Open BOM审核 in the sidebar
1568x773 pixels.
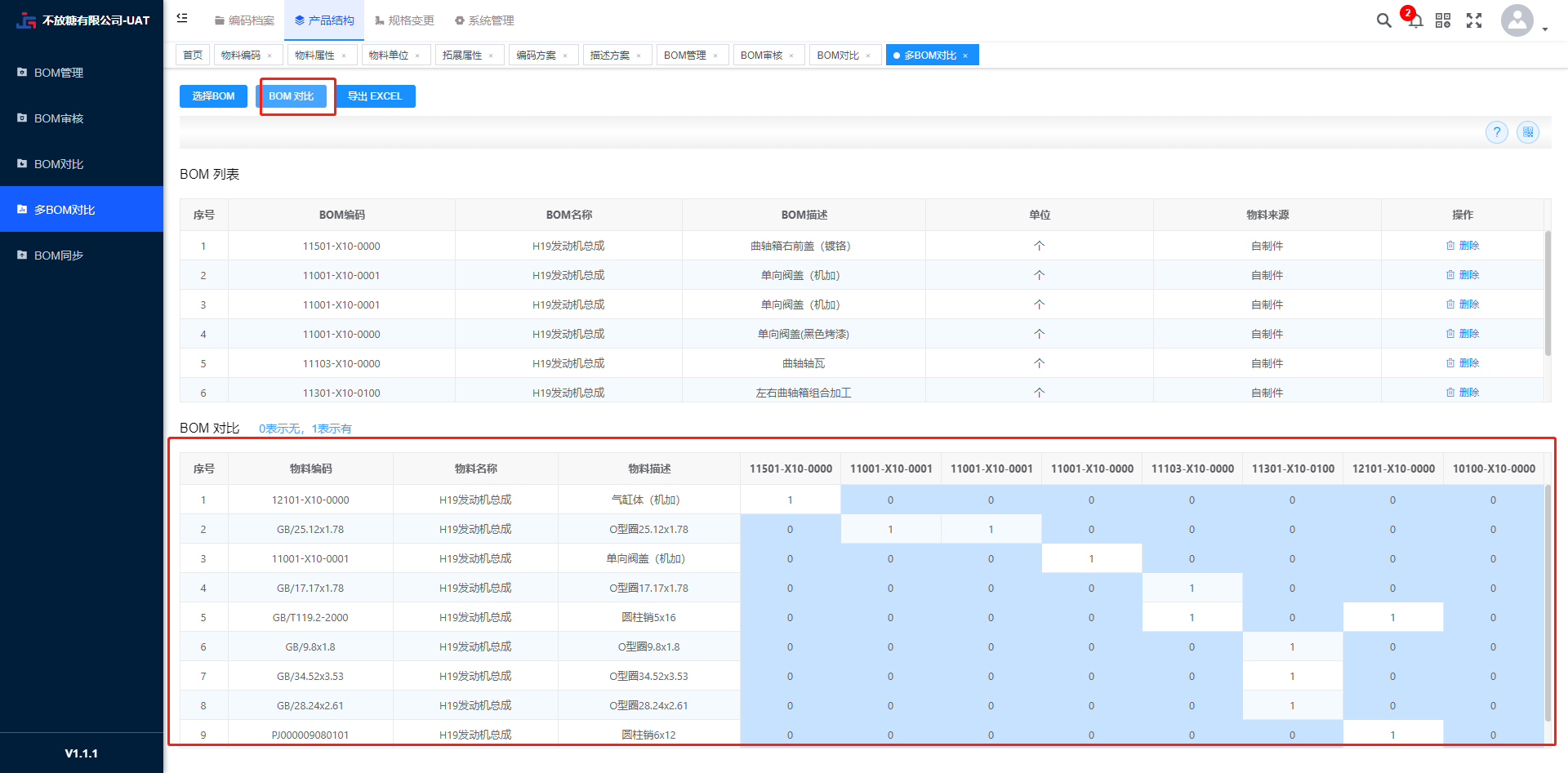click(x=82, y=118)
